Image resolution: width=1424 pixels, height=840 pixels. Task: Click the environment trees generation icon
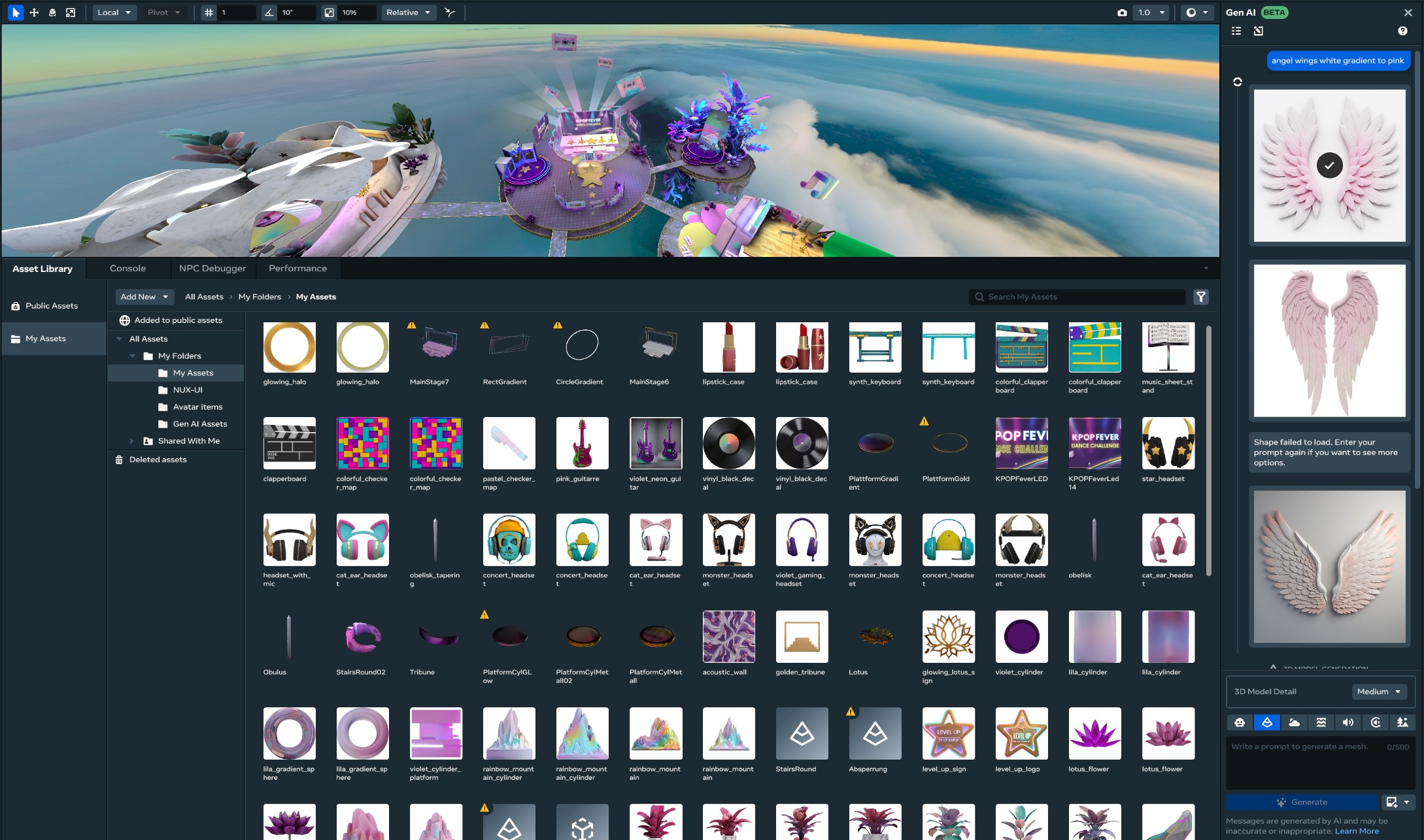tap(1402, 722)
